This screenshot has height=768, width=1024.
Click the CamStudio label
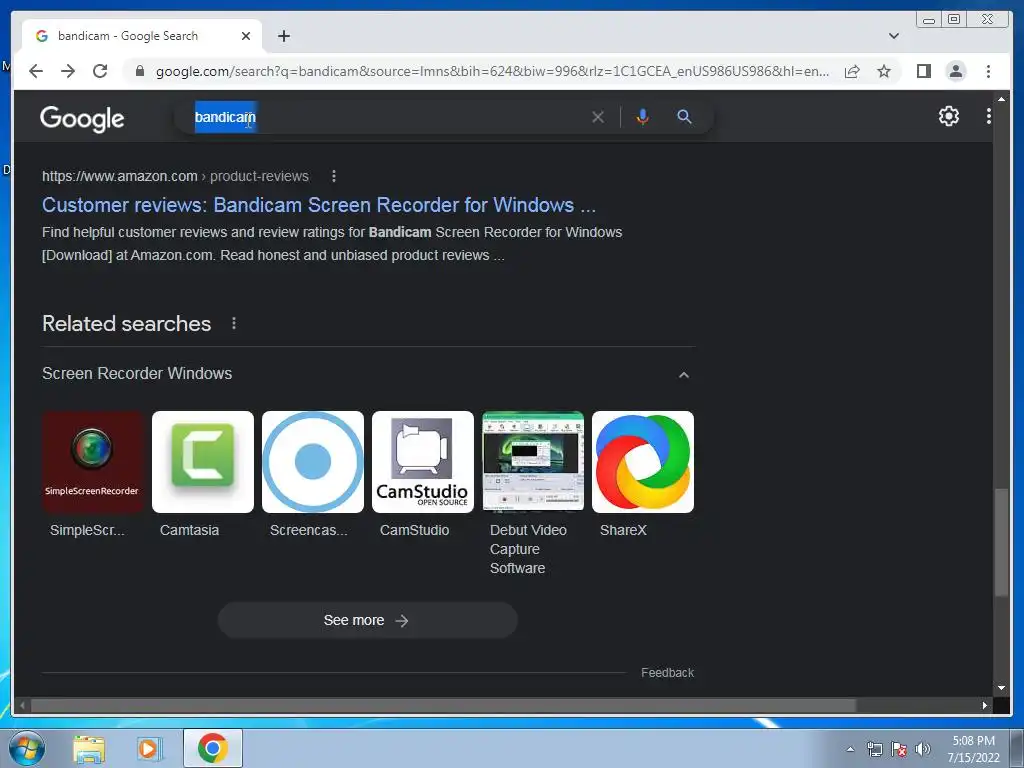(415, 530)
